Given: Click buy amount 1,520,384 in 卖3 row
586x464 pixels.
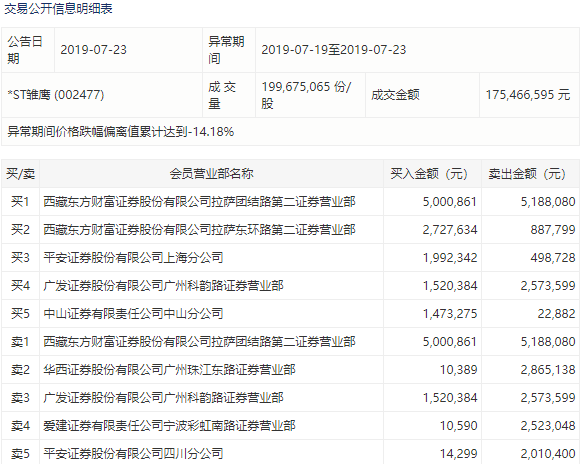Looking at the screenshot, I should click(450, 398).
